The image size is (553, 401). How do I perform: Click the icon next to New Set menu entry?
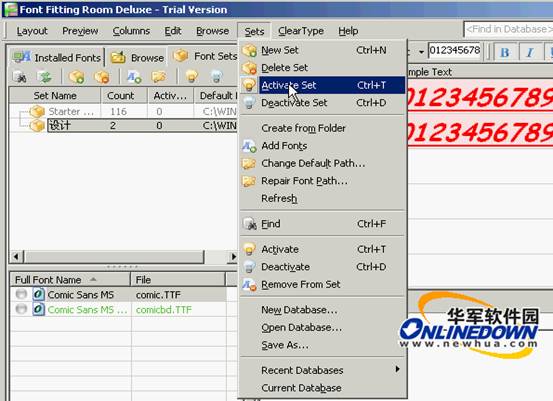[x=249, y=50]
